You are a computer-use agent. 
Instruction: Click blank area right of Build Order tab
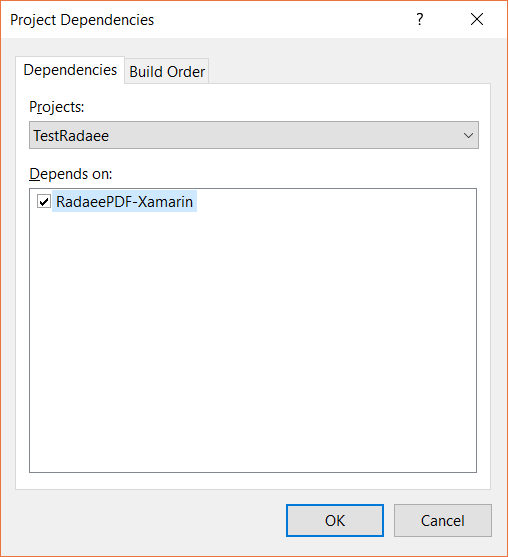[348, 70]
